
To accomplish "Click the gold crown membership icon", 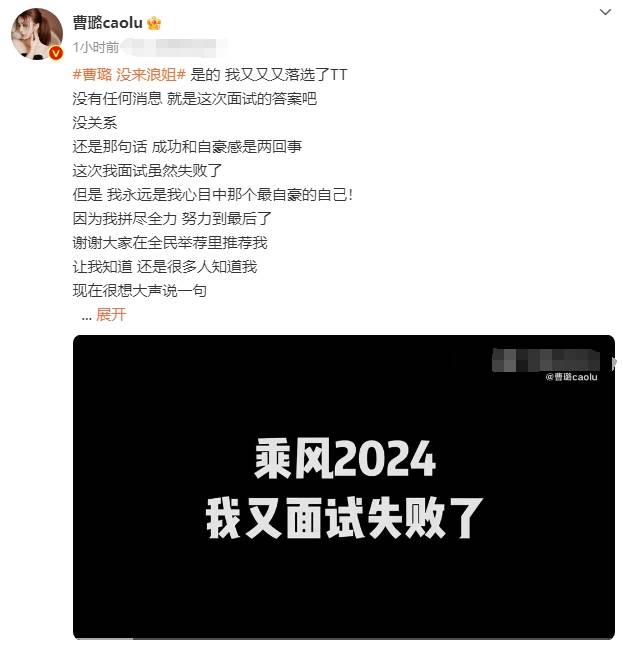I will point(154,23).
